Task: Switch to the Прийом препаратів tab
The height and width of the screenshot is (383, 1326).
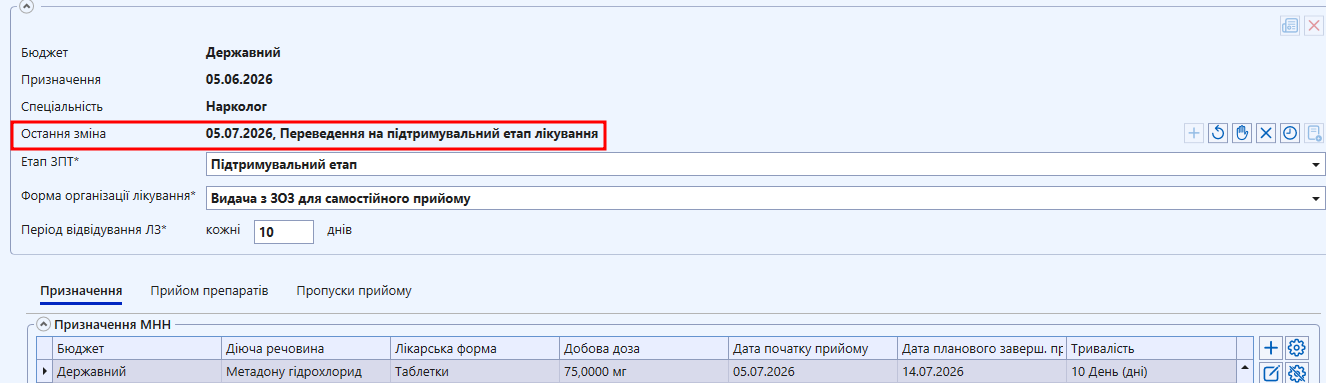Action: point(209,291)
